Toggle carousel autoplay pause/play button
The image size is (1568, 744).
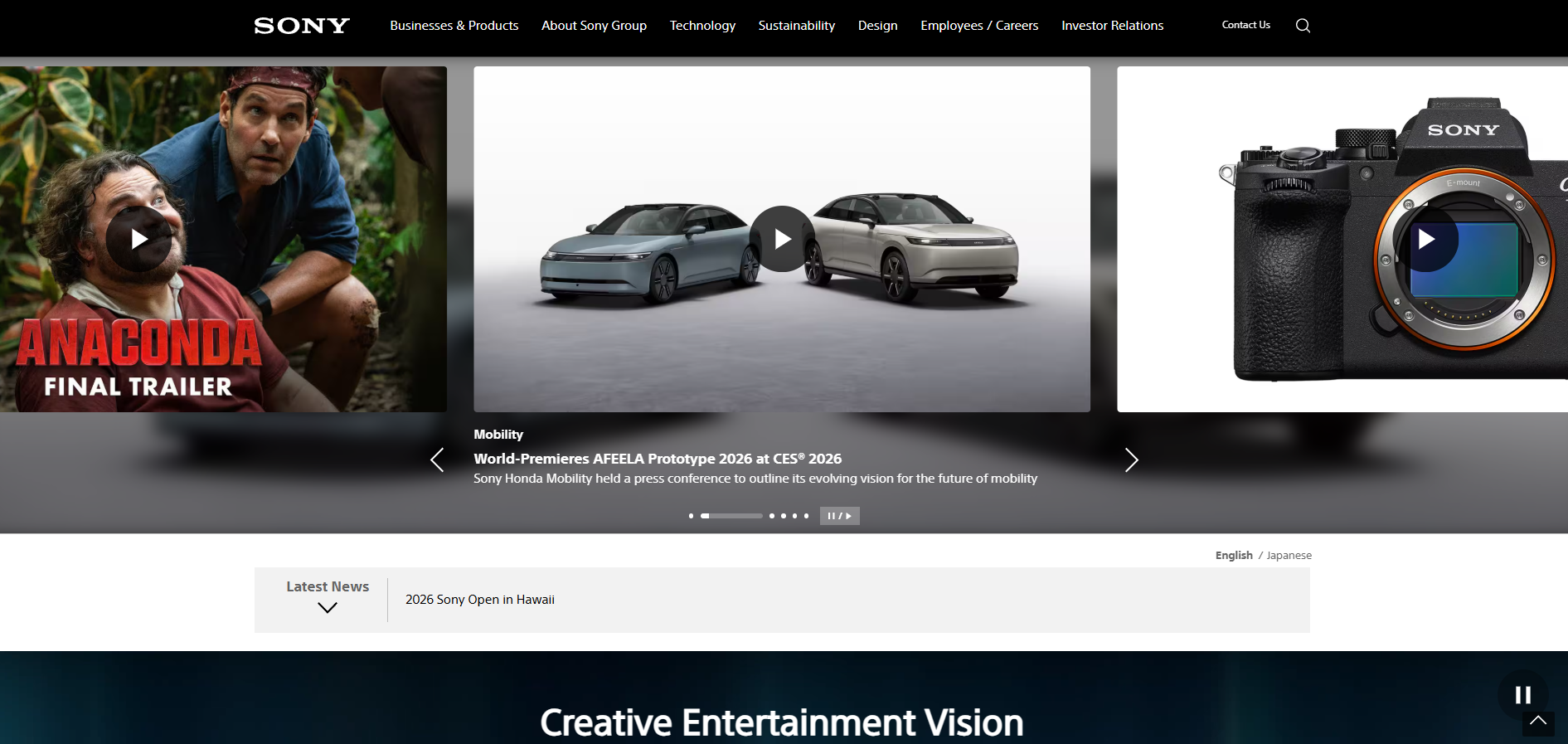[x=839, y=516]
